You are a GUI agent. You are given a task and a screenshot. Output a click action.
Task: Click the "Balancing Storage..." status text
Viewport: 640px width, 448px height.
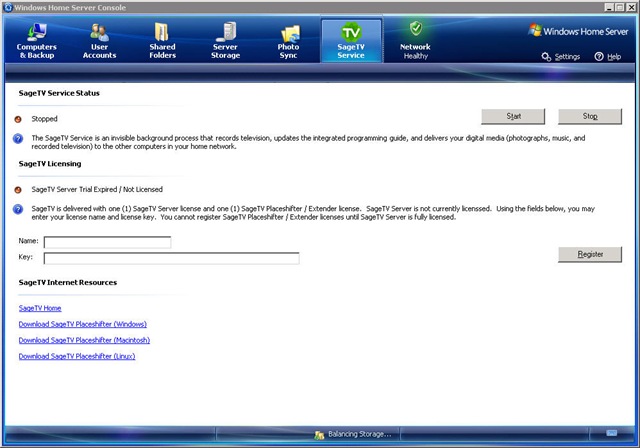pyautogui.click(x=360, y=434)
